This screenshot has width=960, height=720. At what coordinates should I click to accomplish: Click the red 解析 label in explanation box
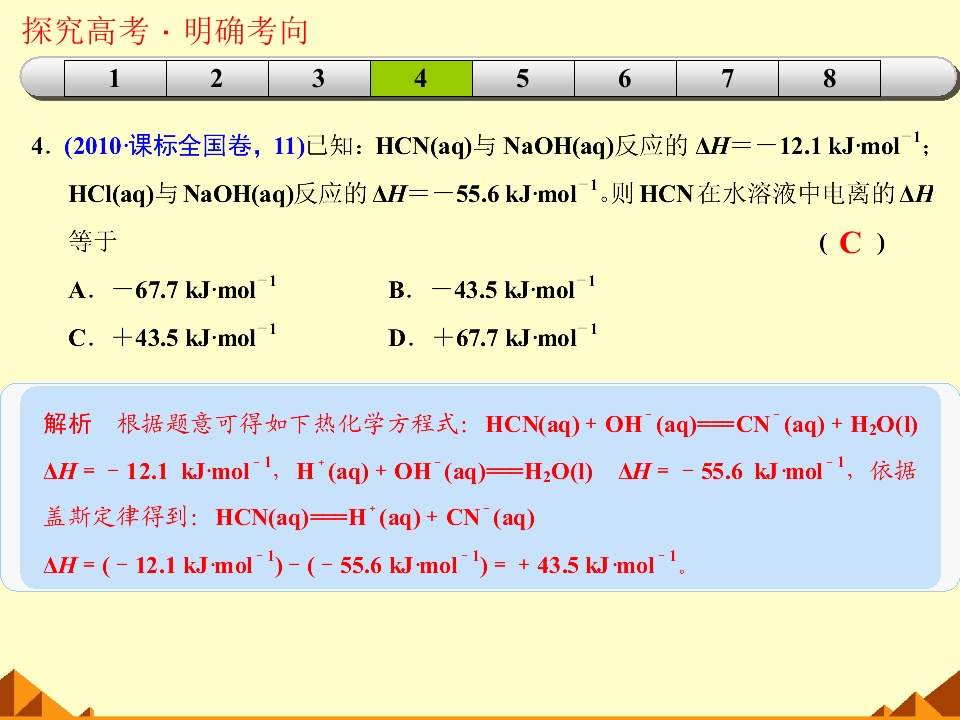(x=67, y=424)
